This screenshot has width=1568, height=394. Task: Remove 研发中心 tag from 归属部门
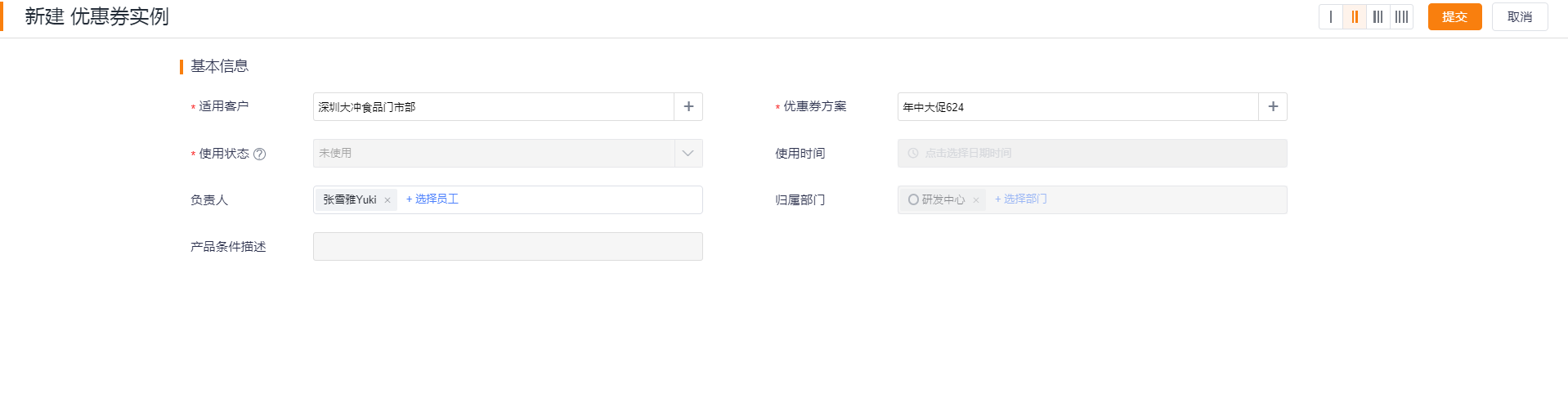(x=975, y=200)
